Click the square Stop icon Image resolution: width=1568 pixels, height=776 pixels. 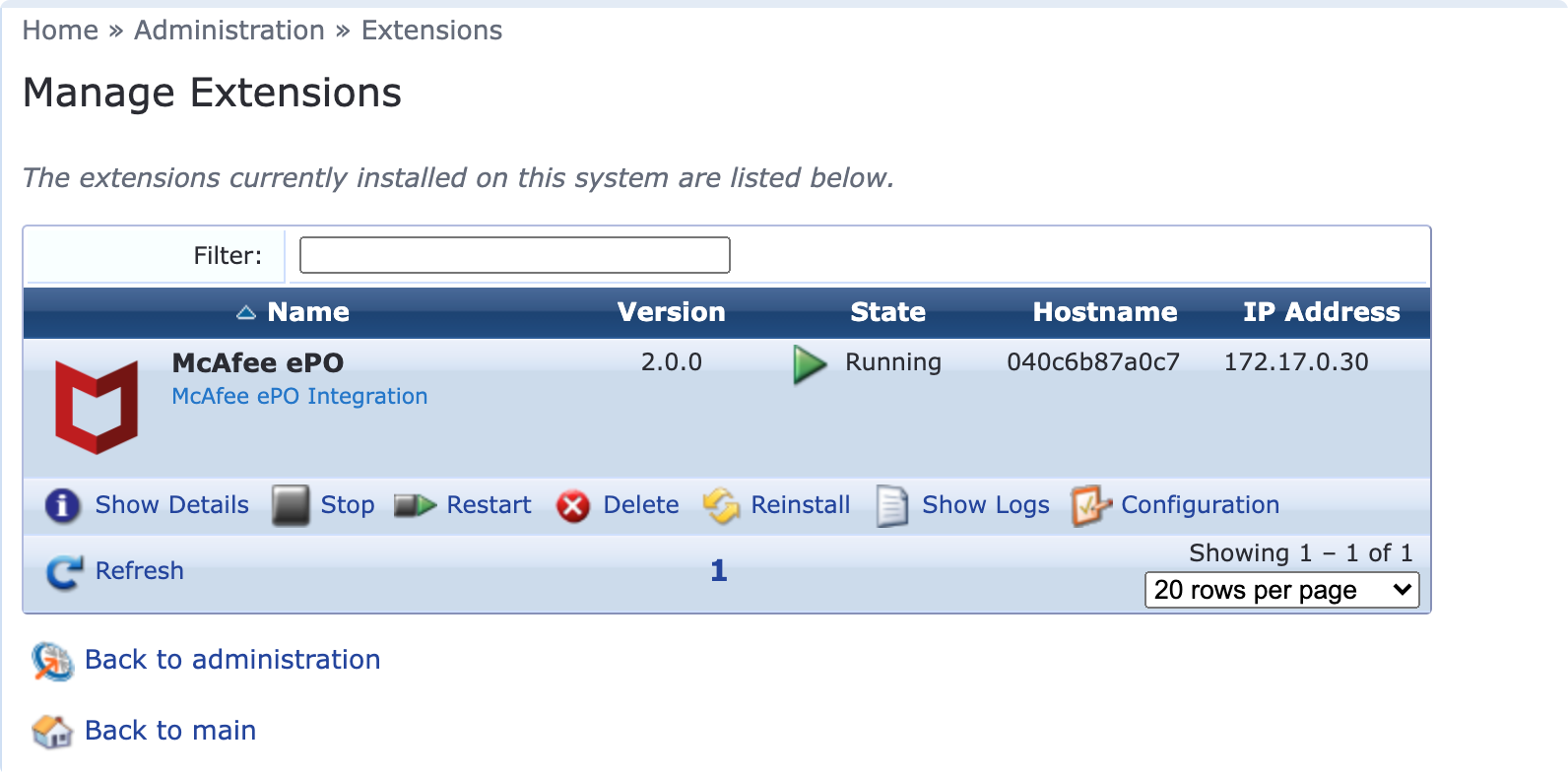(x=291, y=505)
